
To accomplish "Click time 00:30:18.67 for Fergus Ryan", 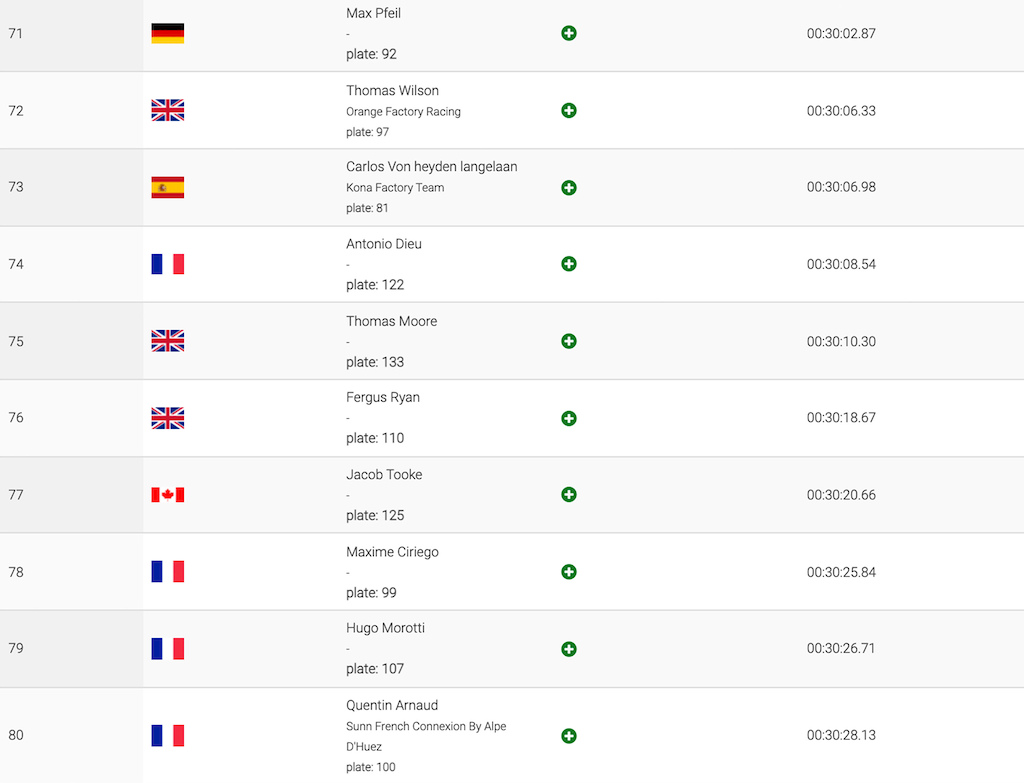I will pyautogui.click(x=841, y=418).
